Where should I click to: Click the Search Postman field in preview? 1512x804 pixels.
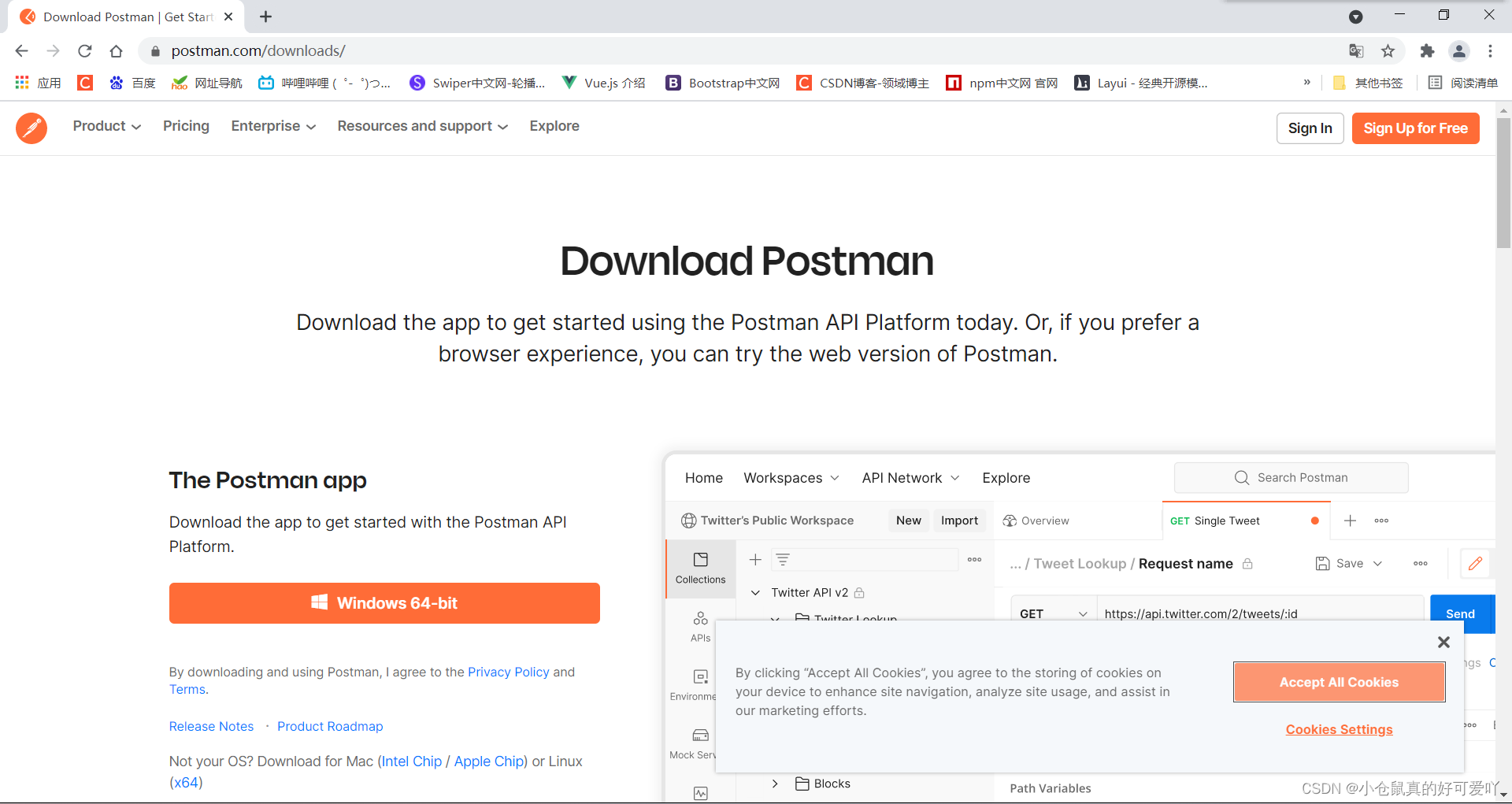coord(1291,478)
